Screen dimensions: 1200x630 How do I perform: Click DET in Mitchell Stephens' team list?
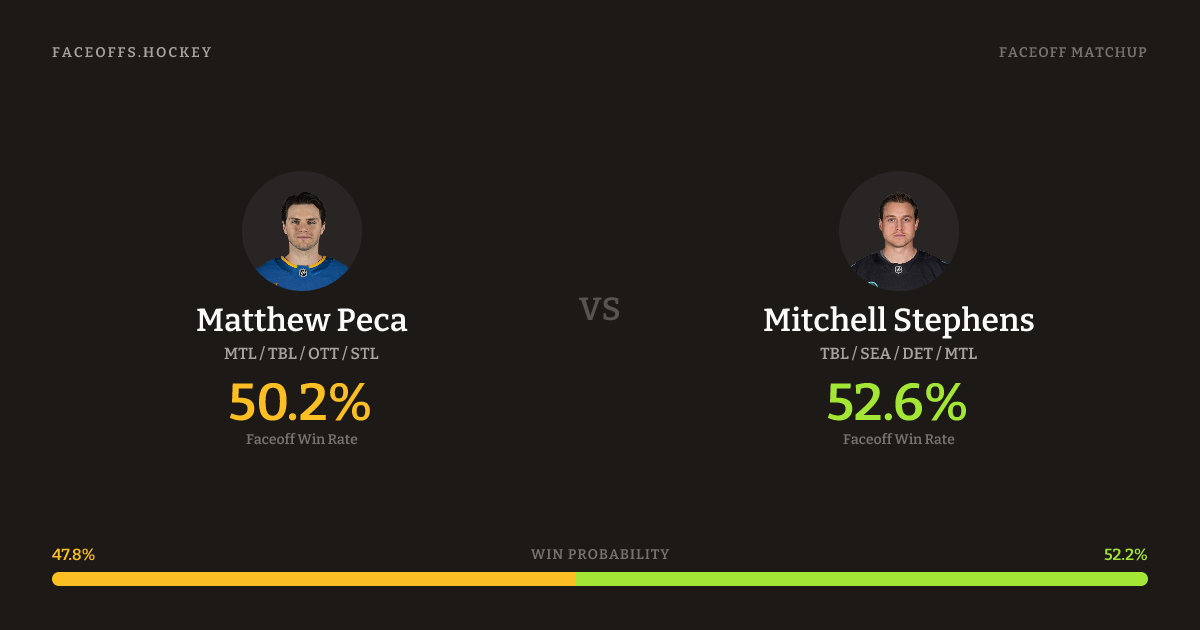coord(918,354)
